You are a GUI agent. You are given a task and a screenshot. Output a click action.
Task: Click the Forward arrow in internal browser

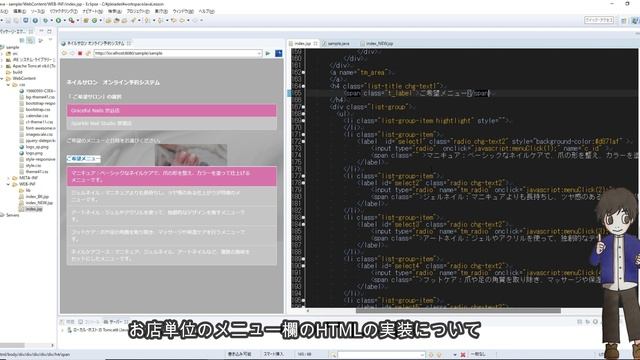[x=72, y=53]
